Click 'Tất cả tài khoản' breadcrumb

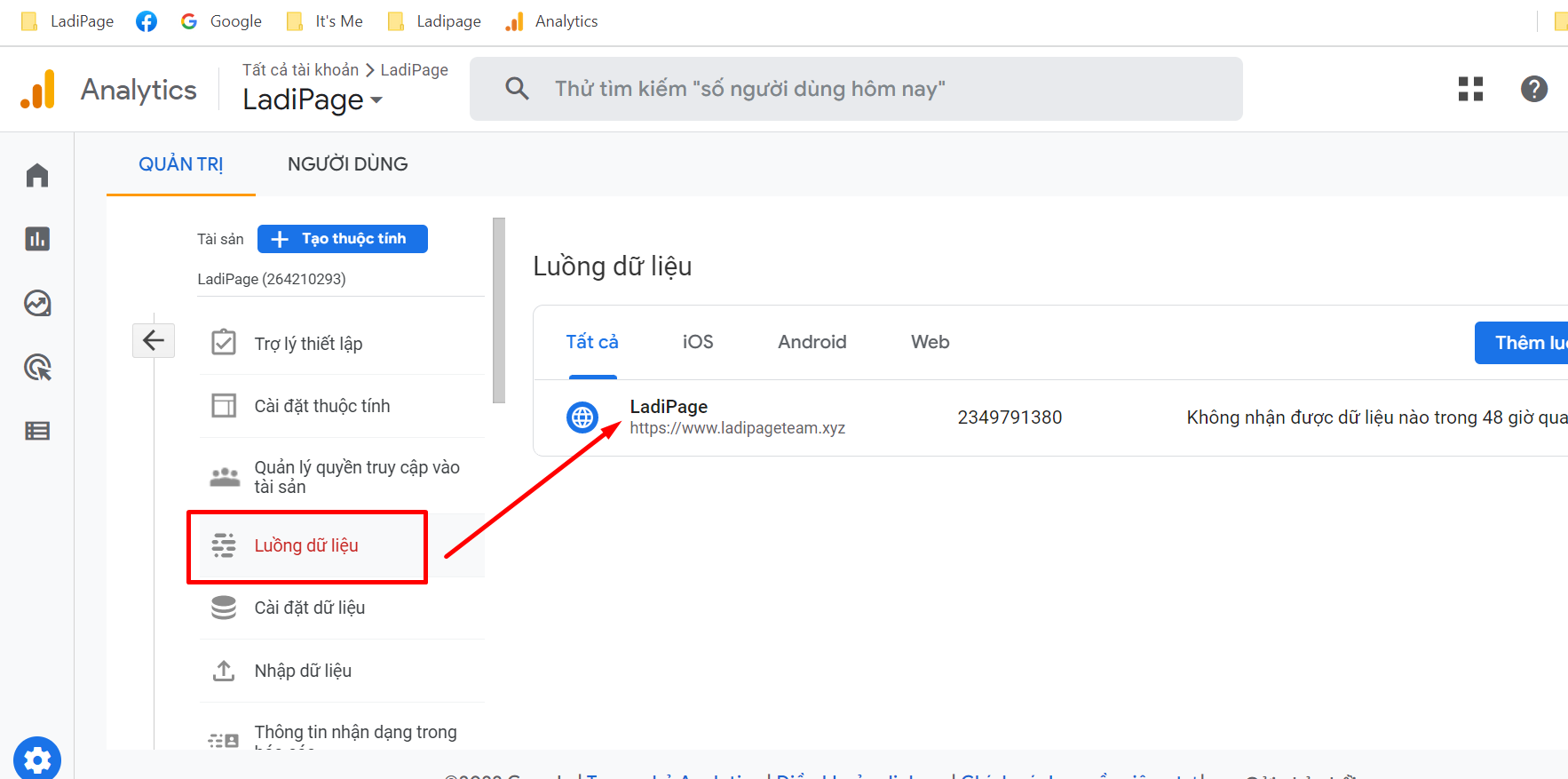point(300,70)
